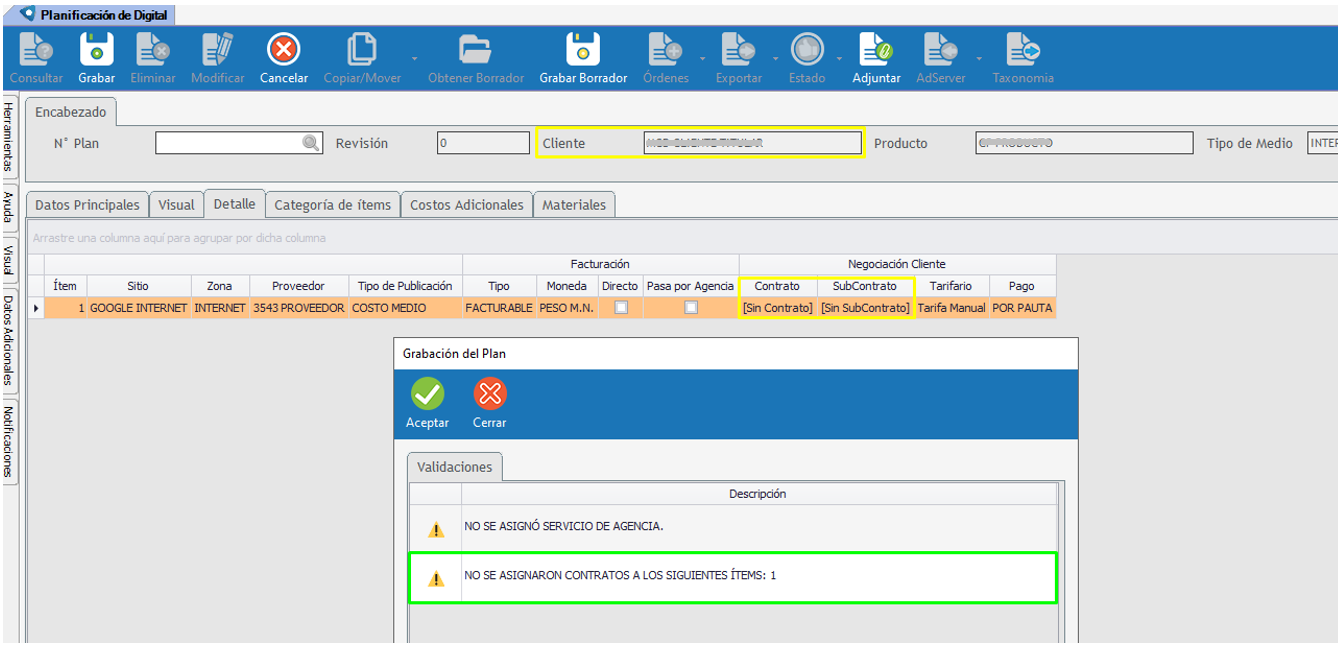Expand the Exportar dropdown arrow

[x=778, y=58]
